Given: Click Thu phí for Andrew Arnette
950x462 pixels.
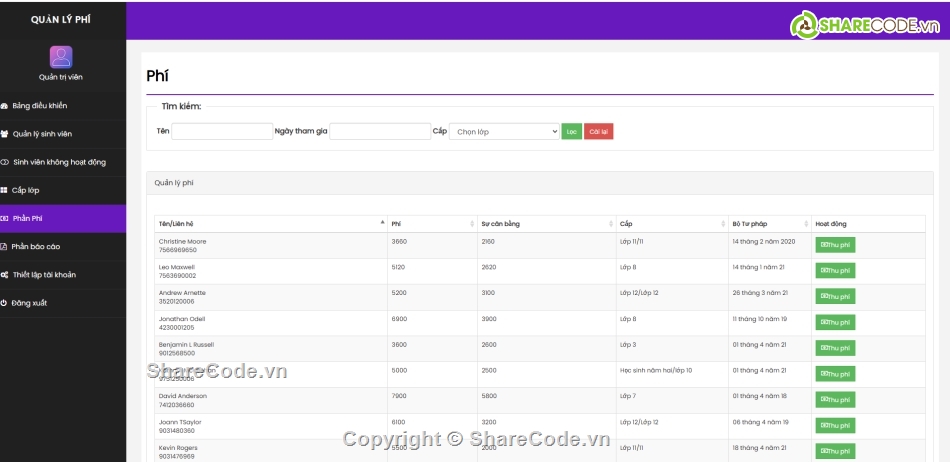Looking at the screenshot, I should (835, 296).
